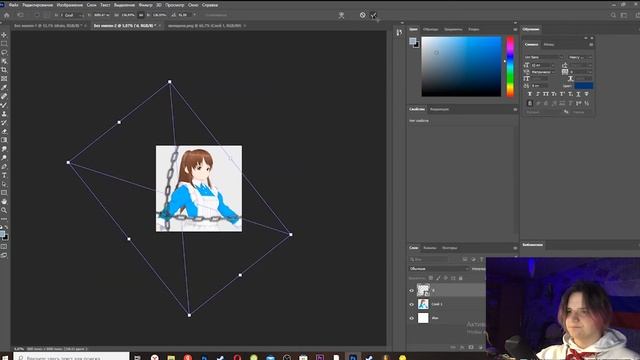Open the Color panel options menu
The width and height of the screenshot is (640, 360).
(515, 29)
